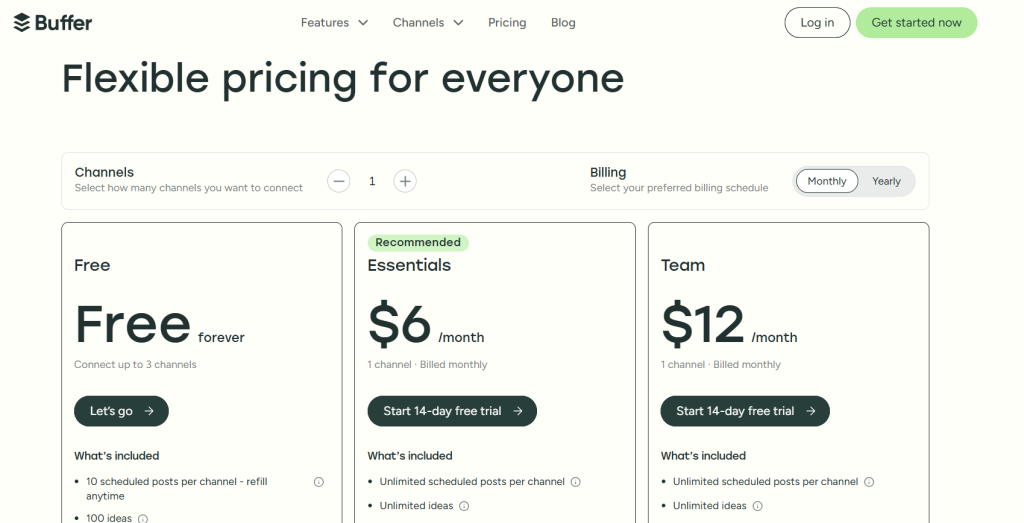Viewport: 1024px width, 523px height.
Task: Click 'Free forever' price text
Action: point(159,325)
